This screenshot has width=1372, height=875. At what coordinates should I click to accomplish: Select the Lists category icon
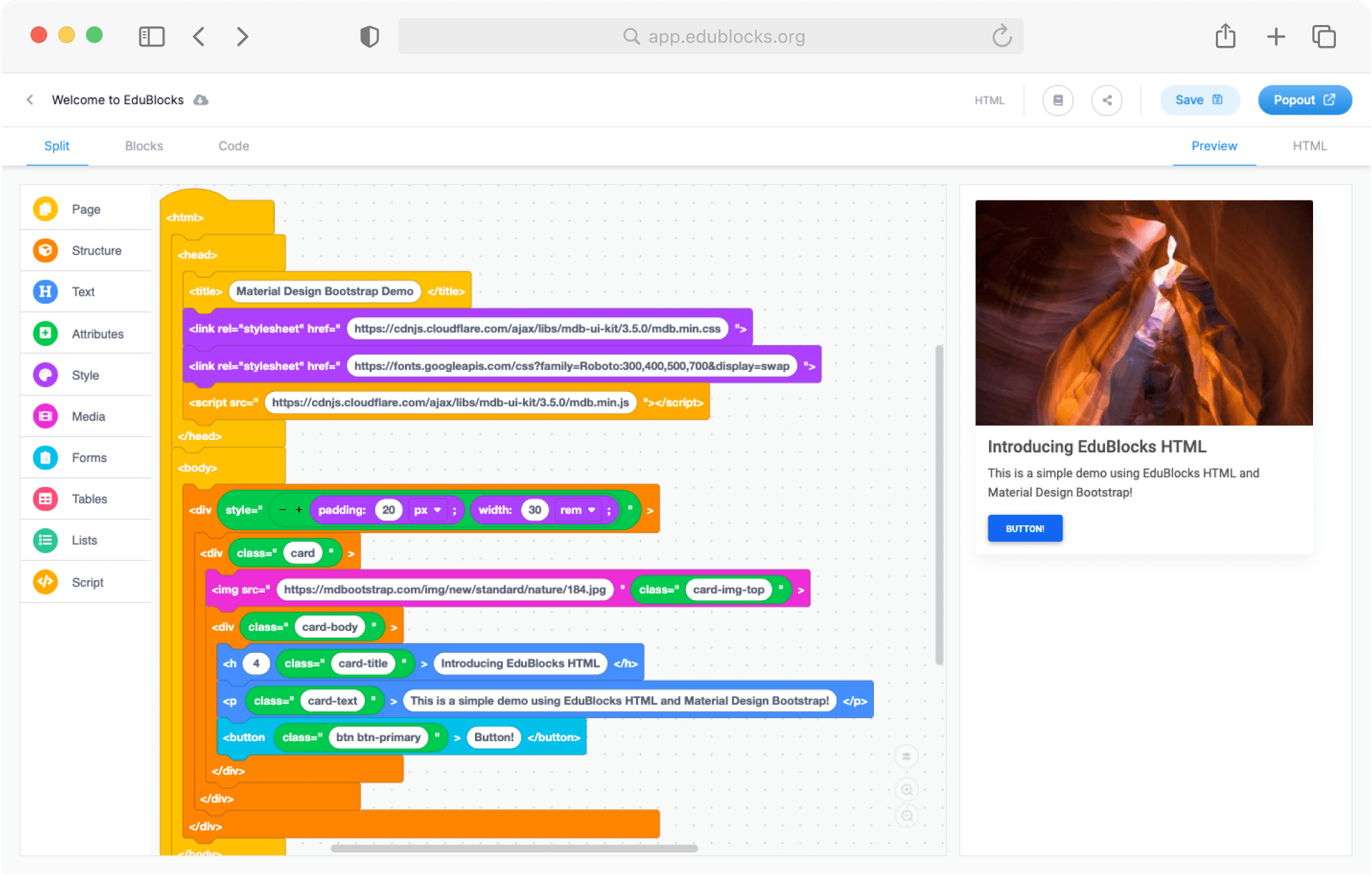click(x=46, y=540)
